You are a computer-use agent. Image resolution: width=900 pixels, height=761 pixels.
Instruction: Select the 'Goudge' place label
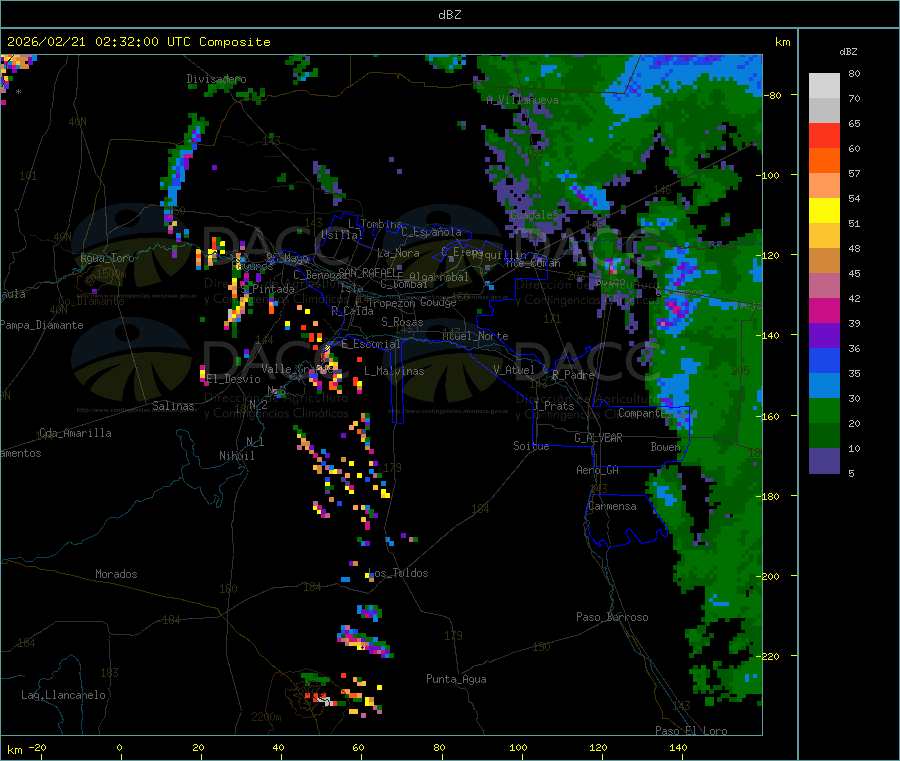[439, 302]
